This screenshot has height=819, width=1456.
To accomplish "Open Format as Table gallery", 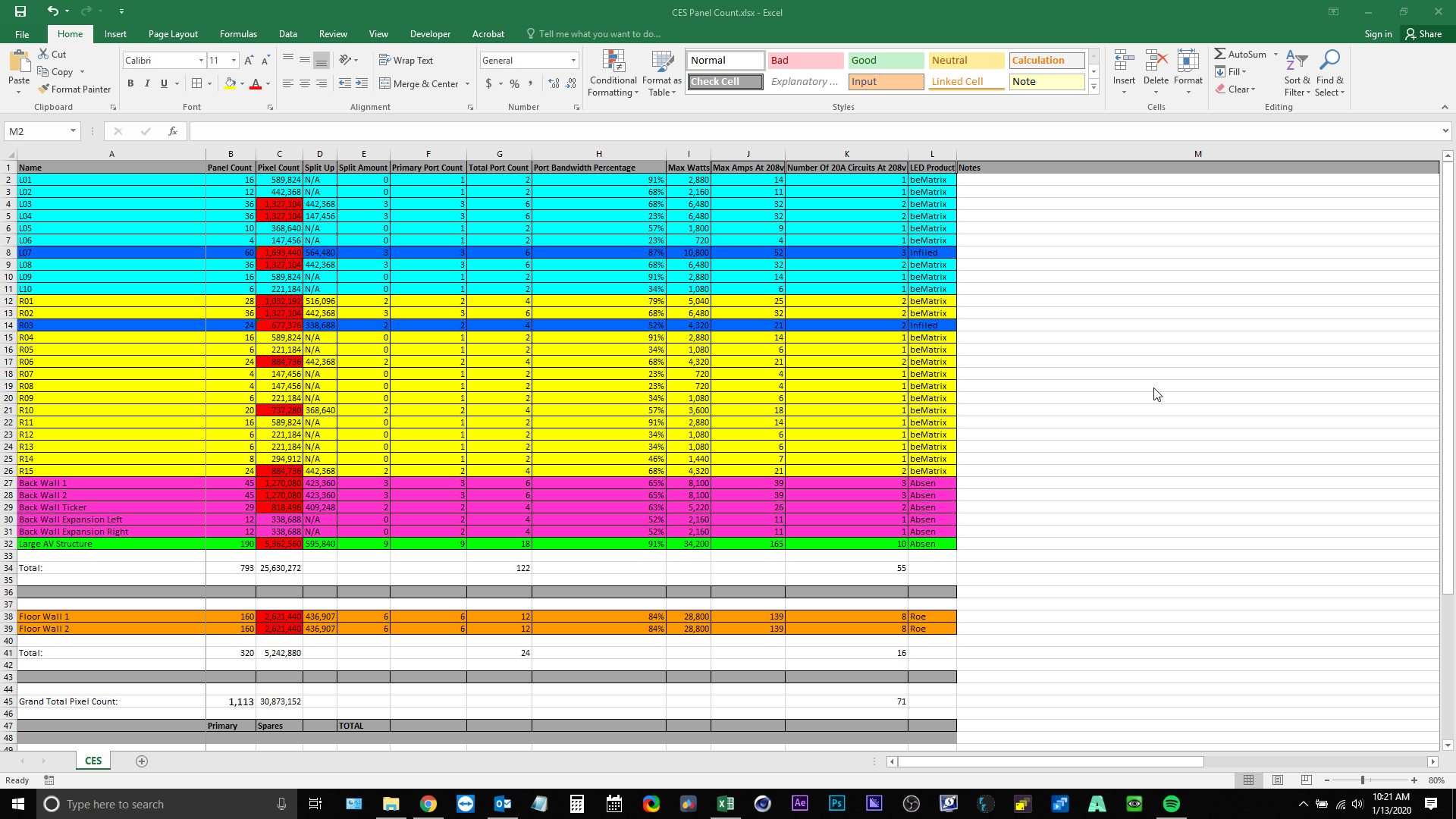I will [x=662, y=74].
